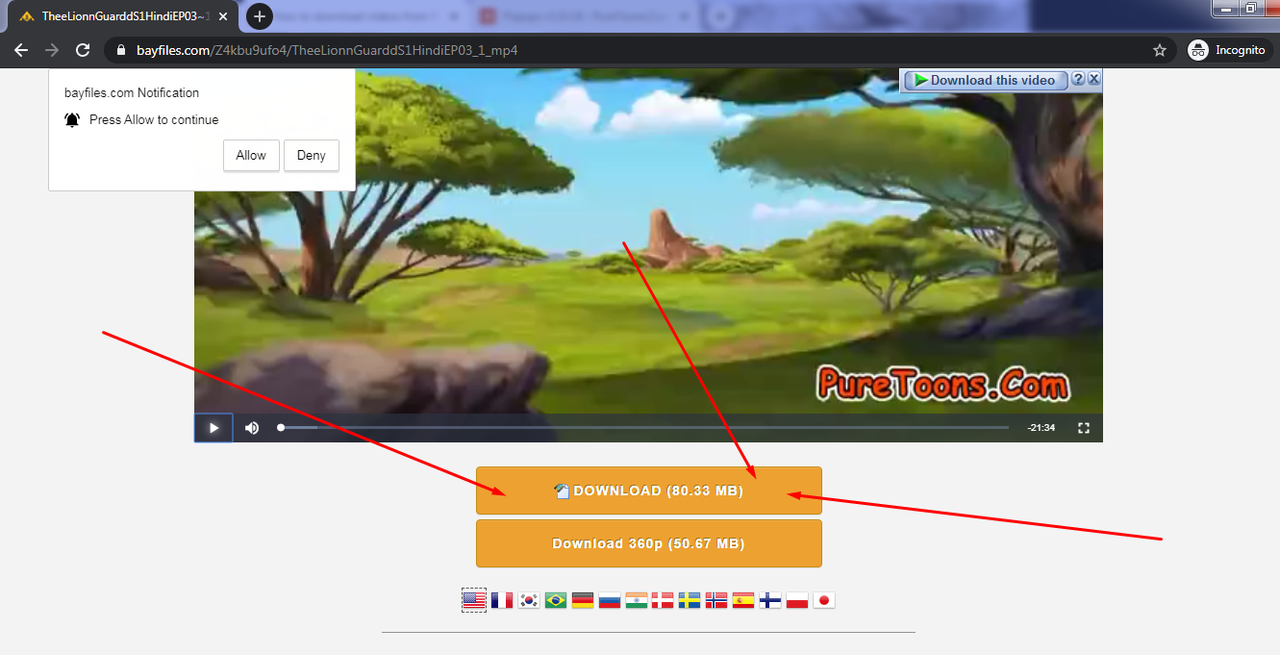
Task: Select the Norwegian flag language
Action: coord(716,600)
